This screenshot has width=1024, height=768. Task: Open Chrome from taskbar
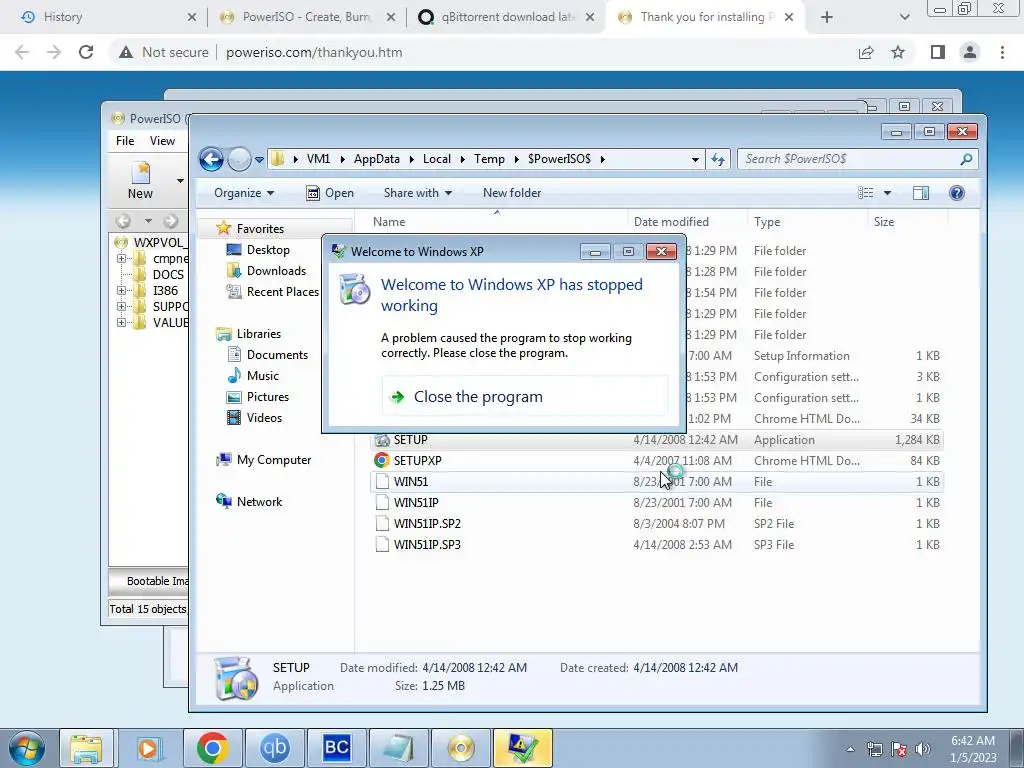point(212,748)
